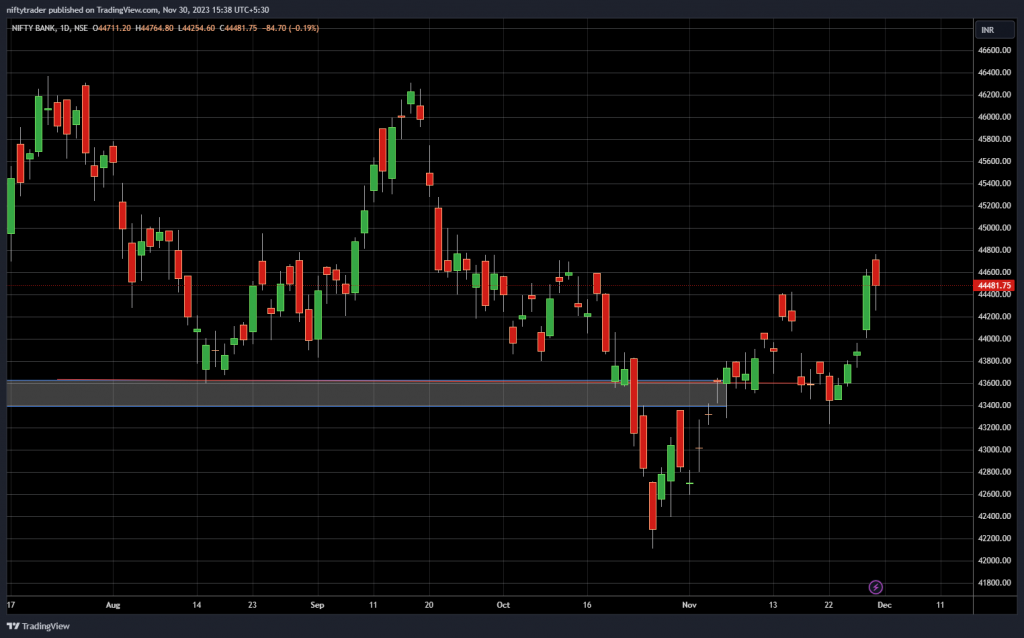Click the close value C44481.75 in the legend

point(238,28)
